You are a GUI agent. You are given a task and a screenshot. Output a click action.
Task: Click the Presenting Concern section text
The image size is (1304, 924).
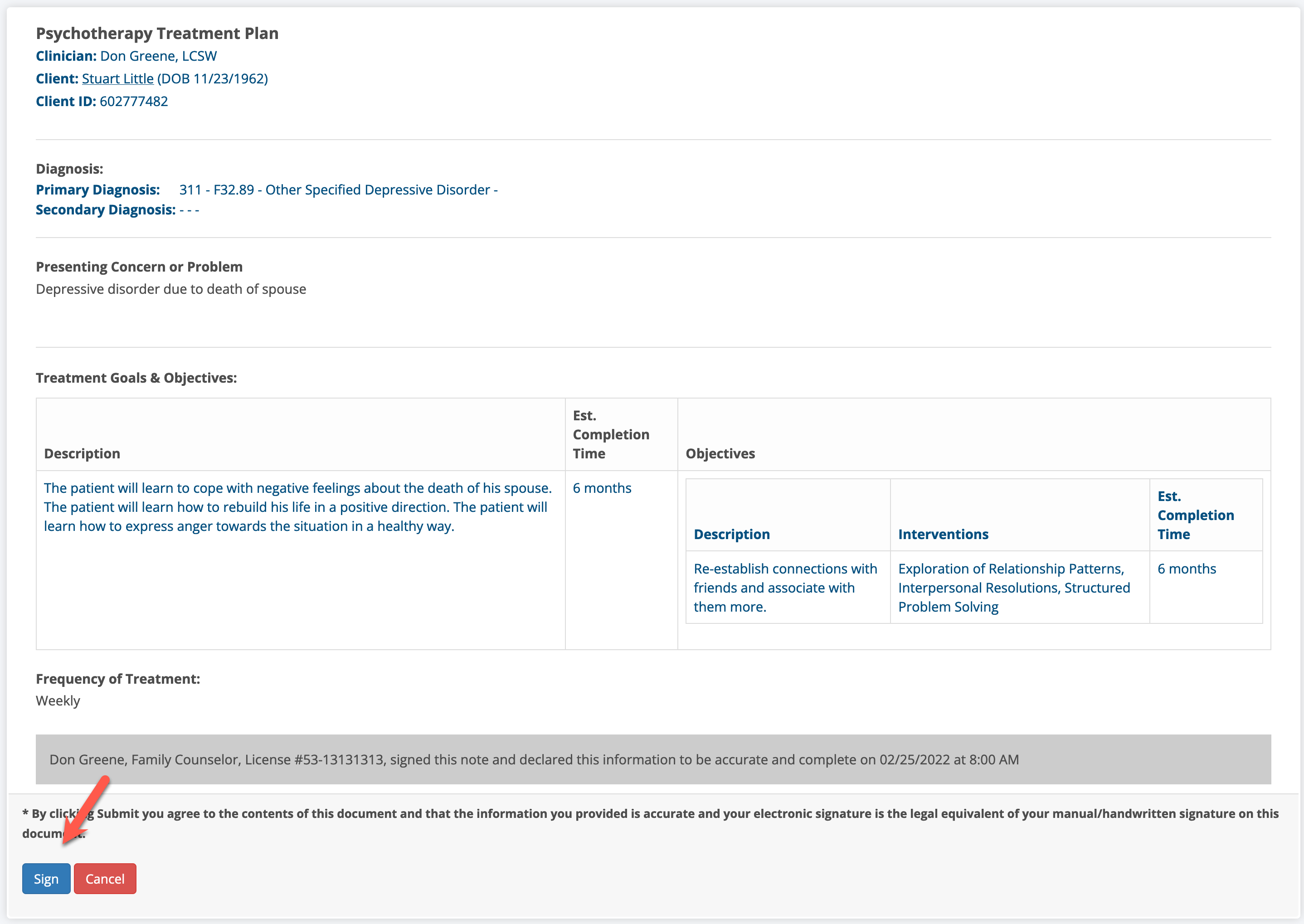[170, 288]
